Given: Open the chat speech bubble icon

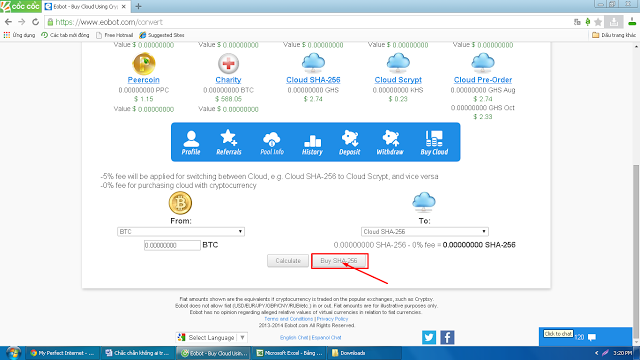Looking at the screenshot, I should point(592,337).
